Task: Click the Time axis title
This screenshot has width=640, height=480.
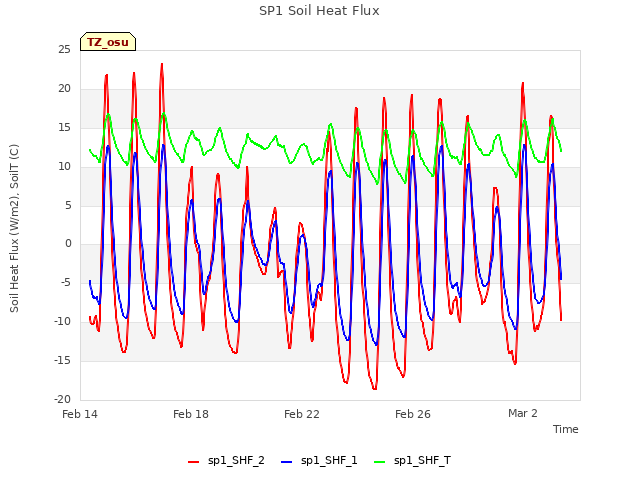Action: tap(566, 429)
